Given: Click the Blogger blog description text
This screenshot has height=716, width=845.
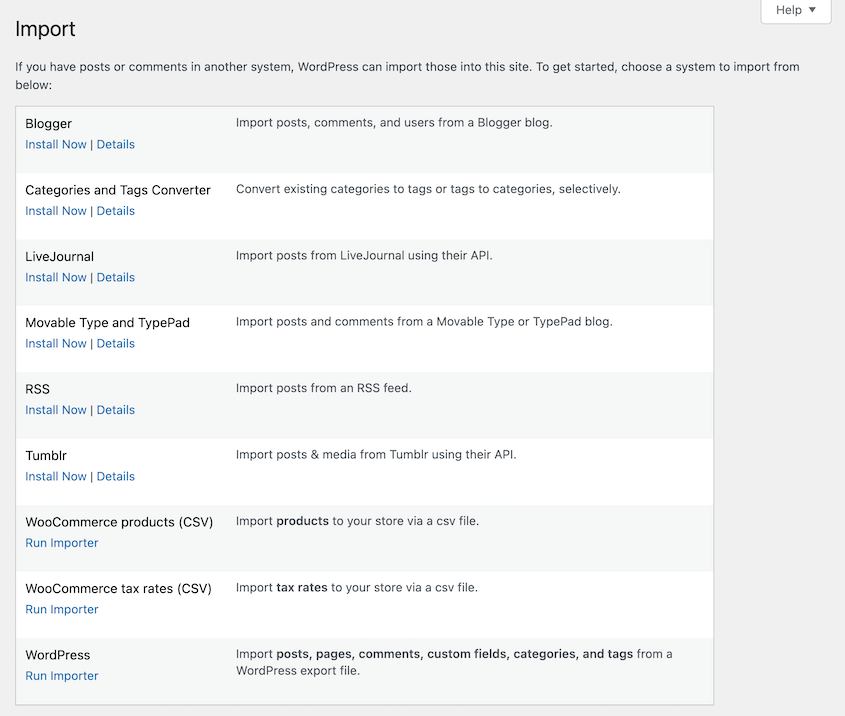Looking at the screenshot, I should pyautogui.click(x=394, y=123).
